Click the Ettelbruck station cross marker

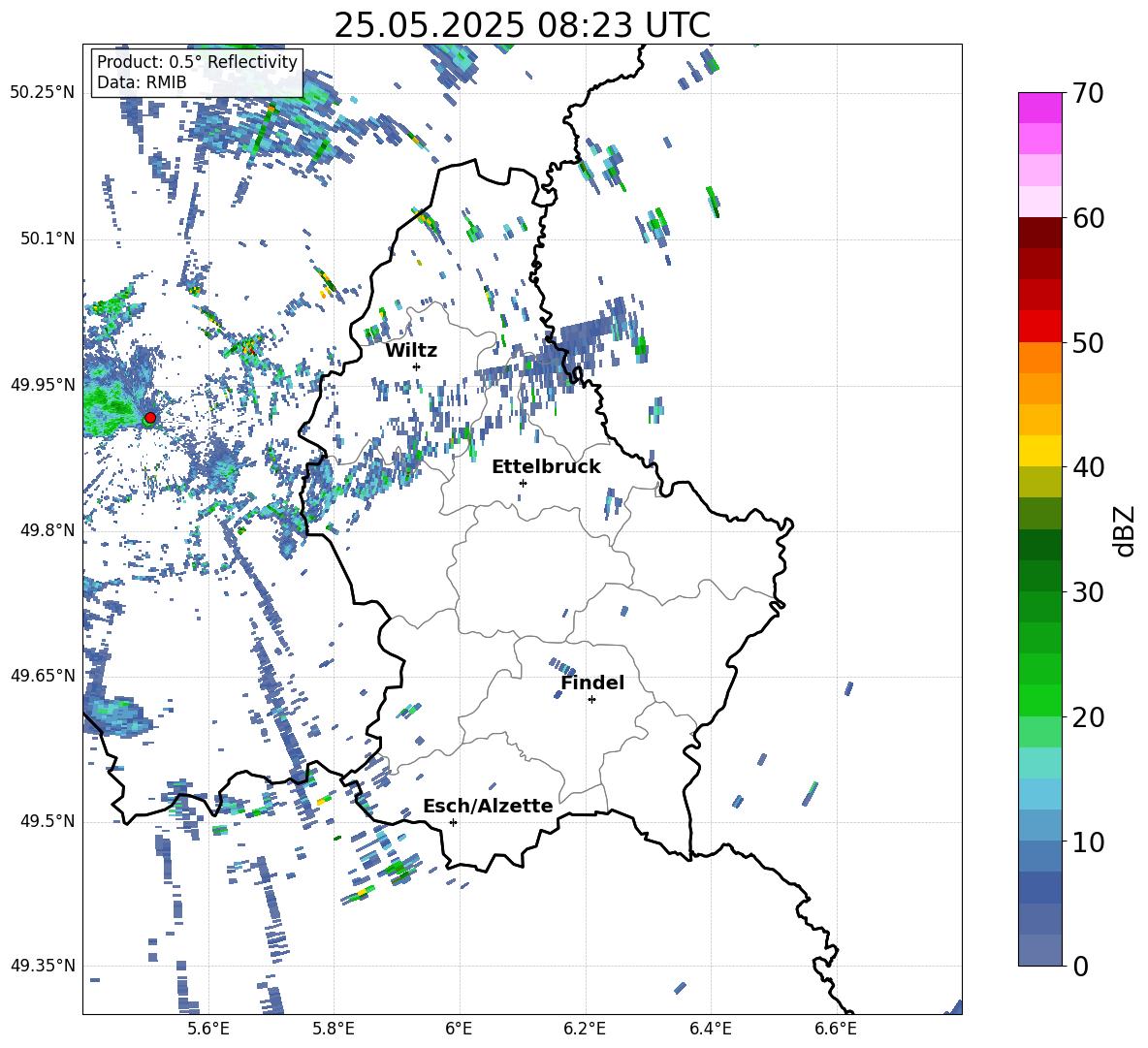pyautogui.click(x=523, y=483)
